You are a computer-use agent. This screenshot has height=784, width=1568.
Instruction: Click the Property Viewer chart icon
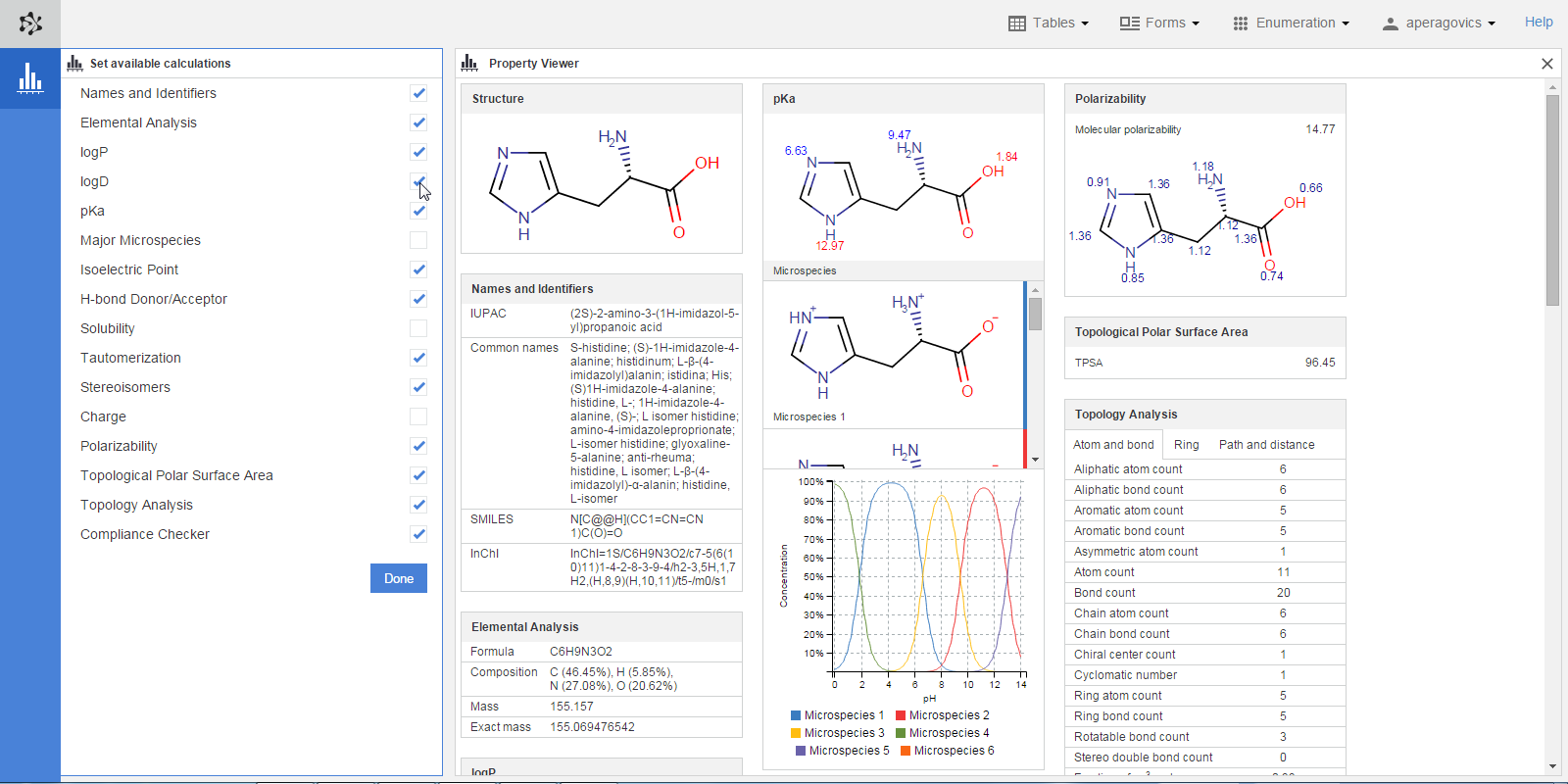tap(469, 64)
